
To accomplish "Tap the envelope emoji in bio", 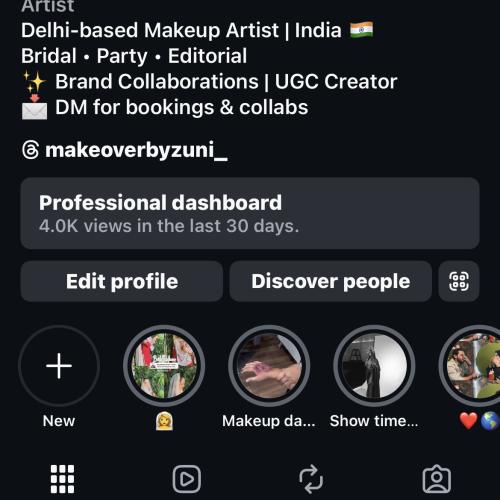I will pos(34,107).
